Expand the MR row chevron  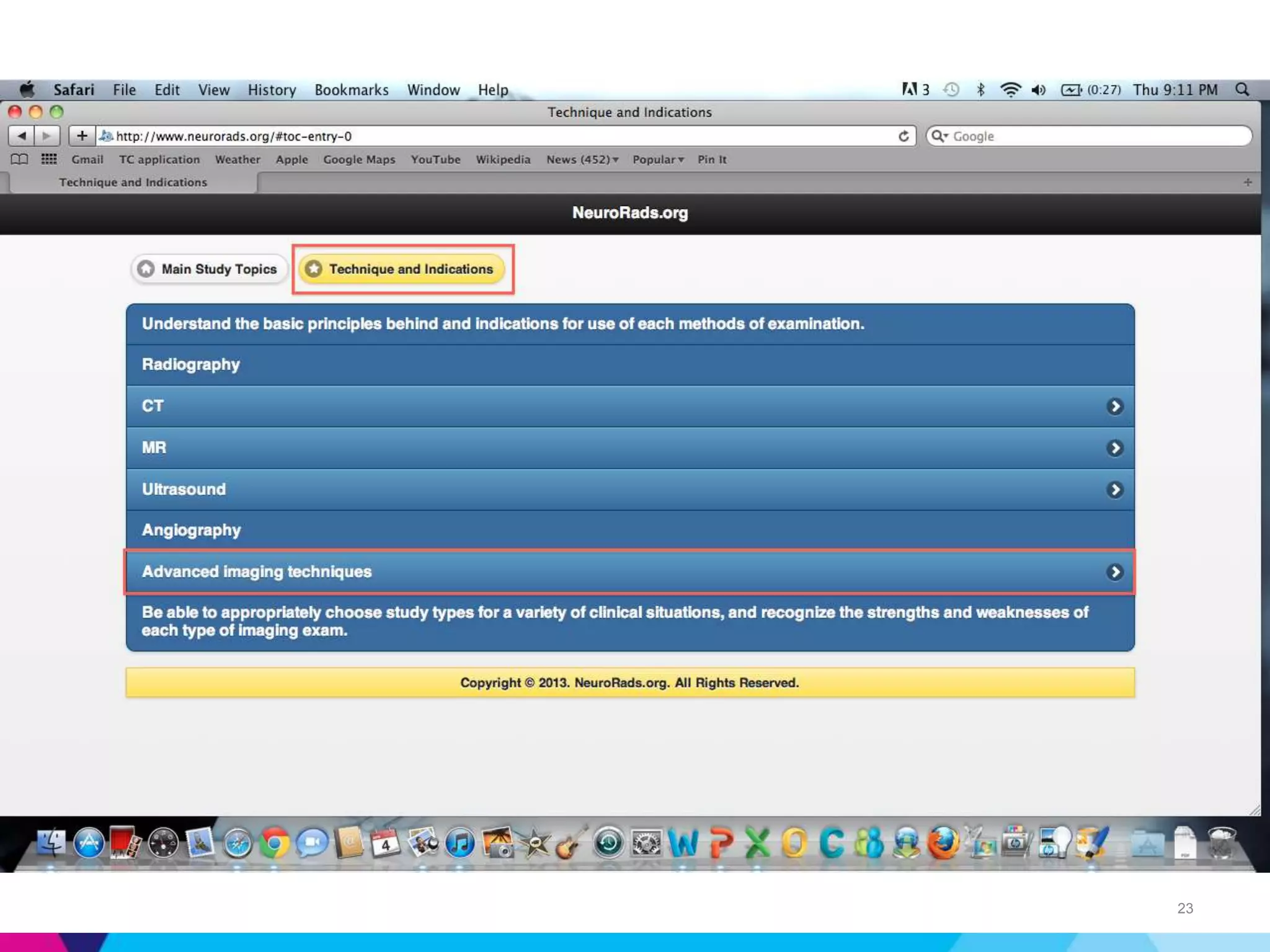(1114, 448)
